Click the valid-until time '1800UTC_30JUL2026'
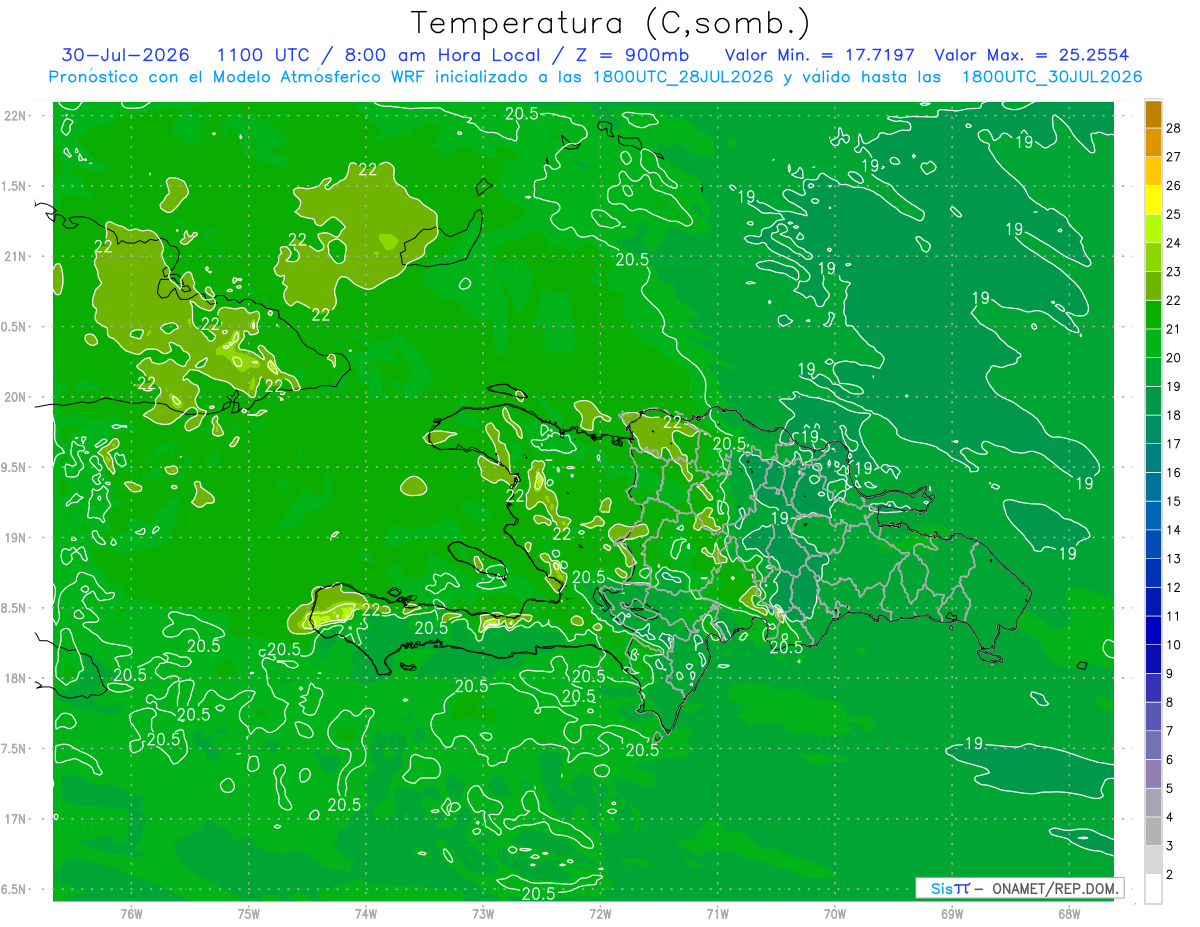 1051,77
